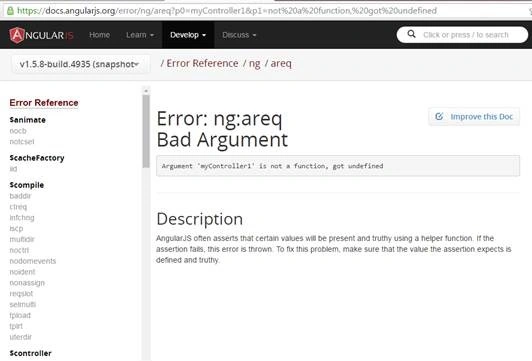Screen dimensions: 532x361
Task: Click the edit pencil icon on Improve this Doc
Action: point(439,116)
